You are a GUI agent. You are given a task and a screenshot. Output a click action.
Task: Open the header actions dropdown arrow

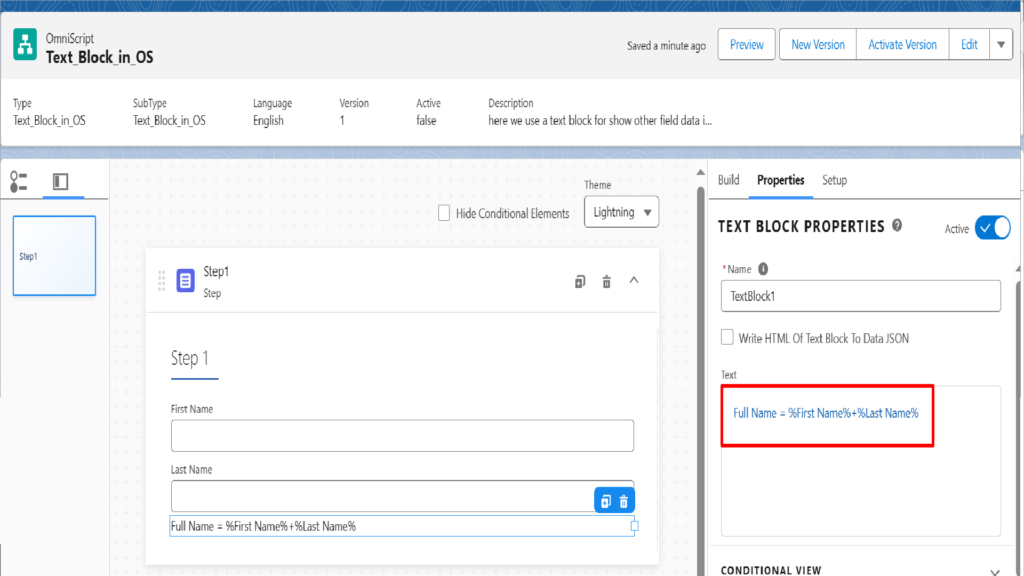tap(1001, 44)
